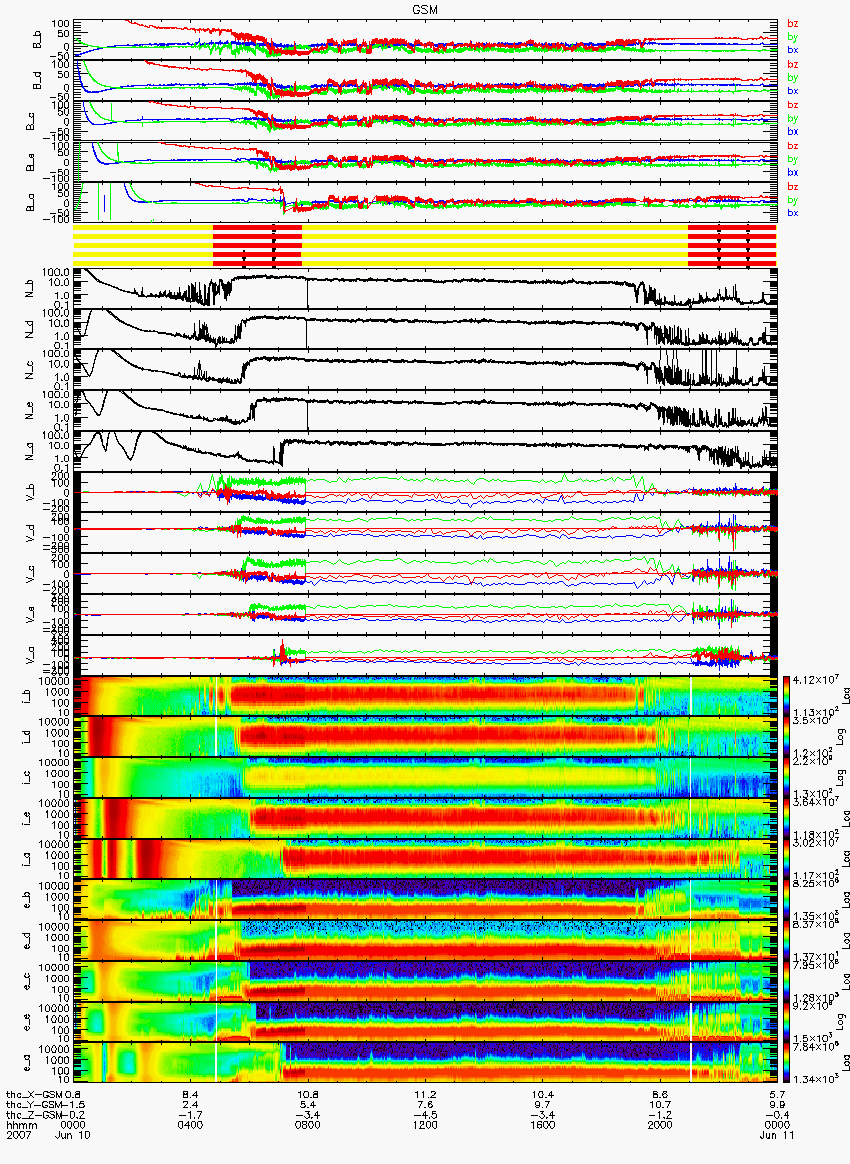The width and height of the screenshot is (850, 1164).
Task: Click the 10.4 X-GSM position value
Action: pyautogui.click(x=542, y=1094)
